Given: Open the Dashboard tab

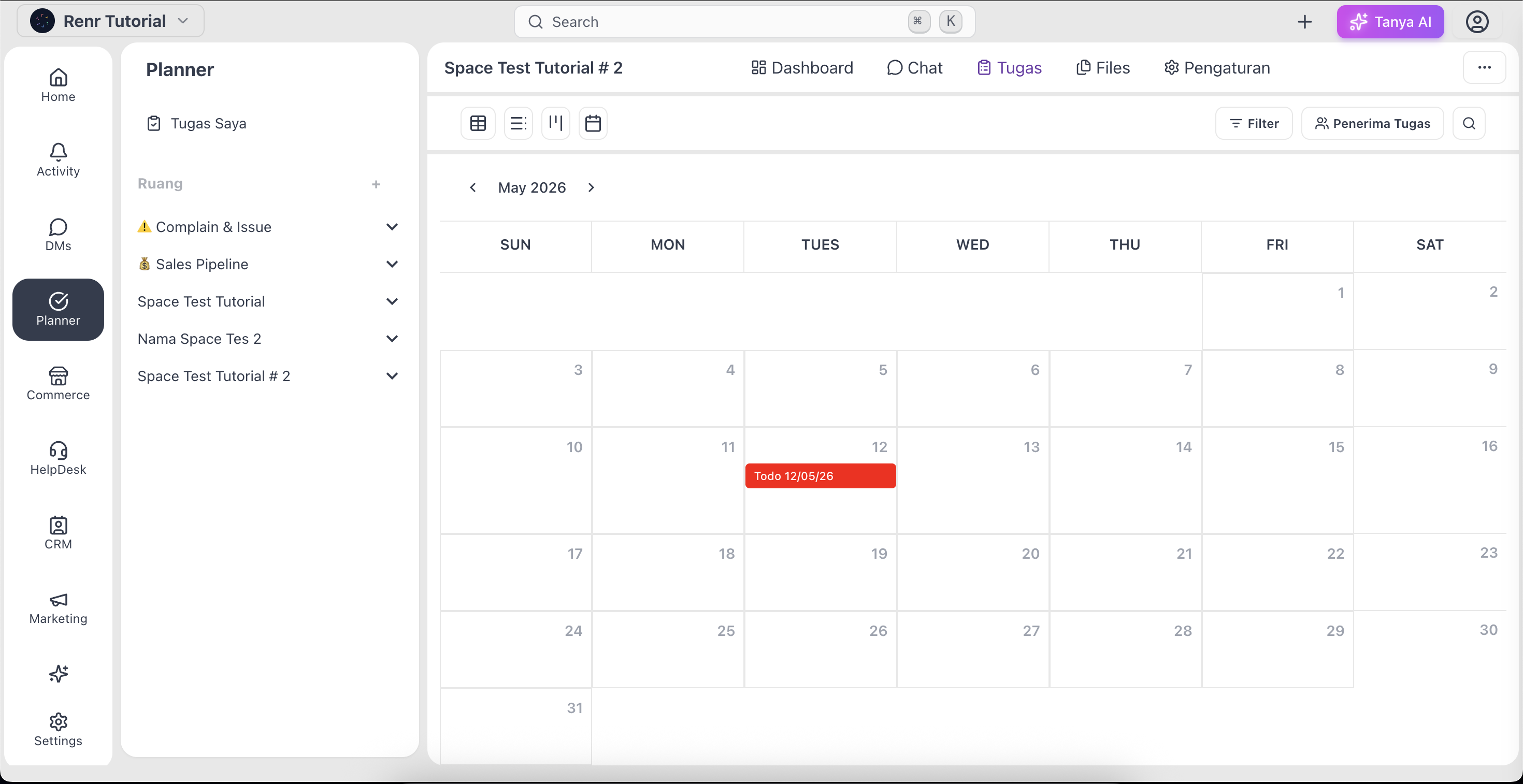Looking at the screenshot, I should point(802,68).
